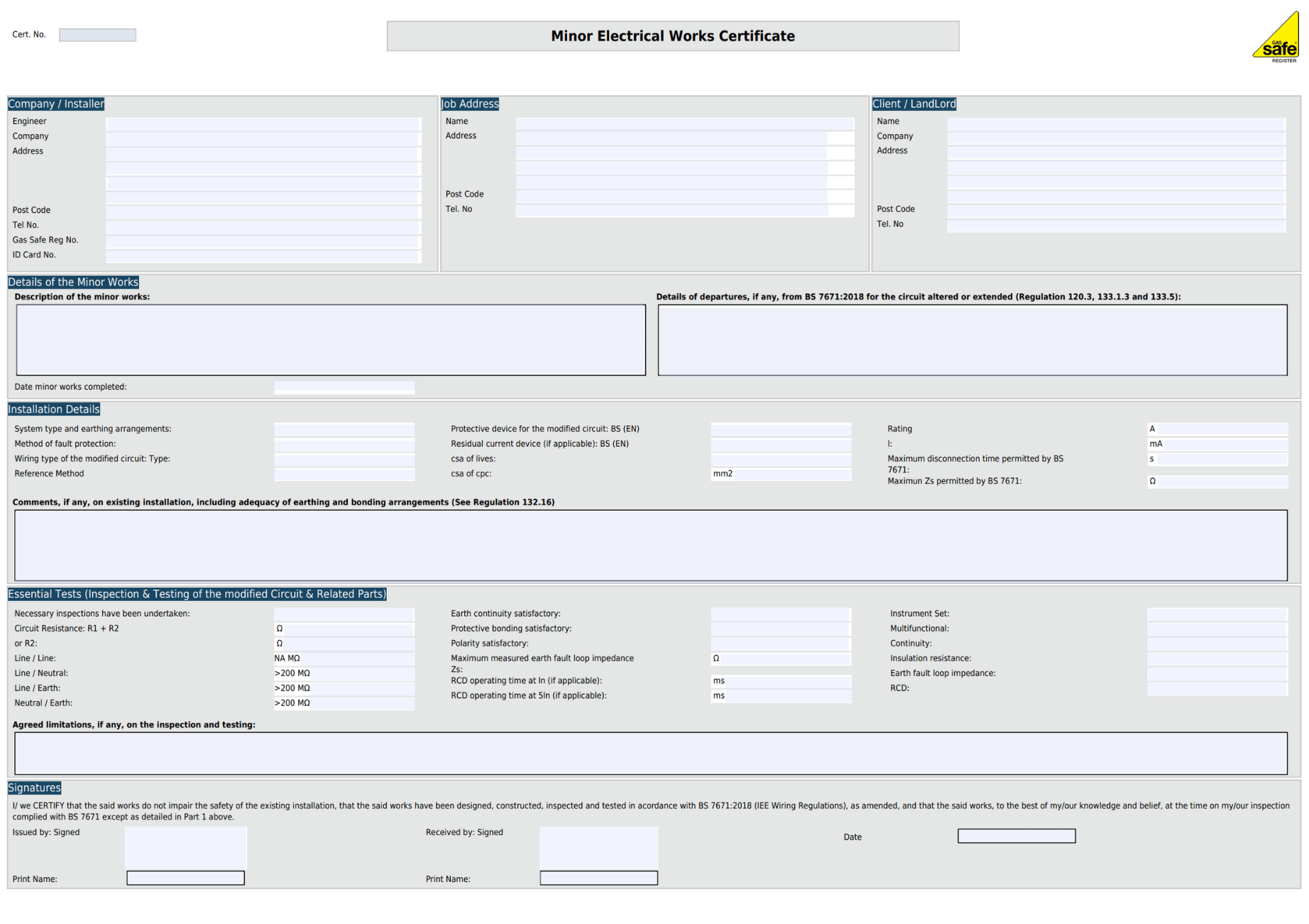Viewport: 1309px width, 924px height.
Task: Click the signature Date field
Action: click(1016, 836)
